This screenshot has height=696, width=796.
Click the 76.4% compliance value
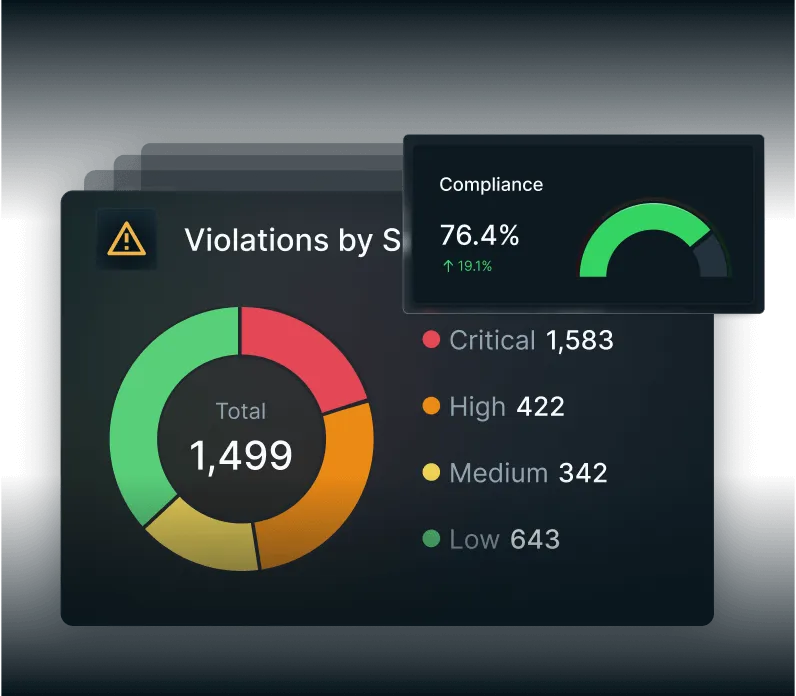tap(479, 236)
